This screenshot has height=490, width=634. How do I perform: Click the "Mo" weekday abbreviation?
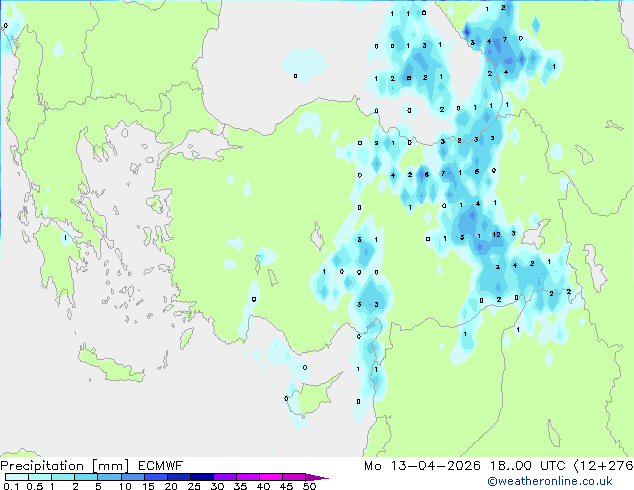[373, 466]
